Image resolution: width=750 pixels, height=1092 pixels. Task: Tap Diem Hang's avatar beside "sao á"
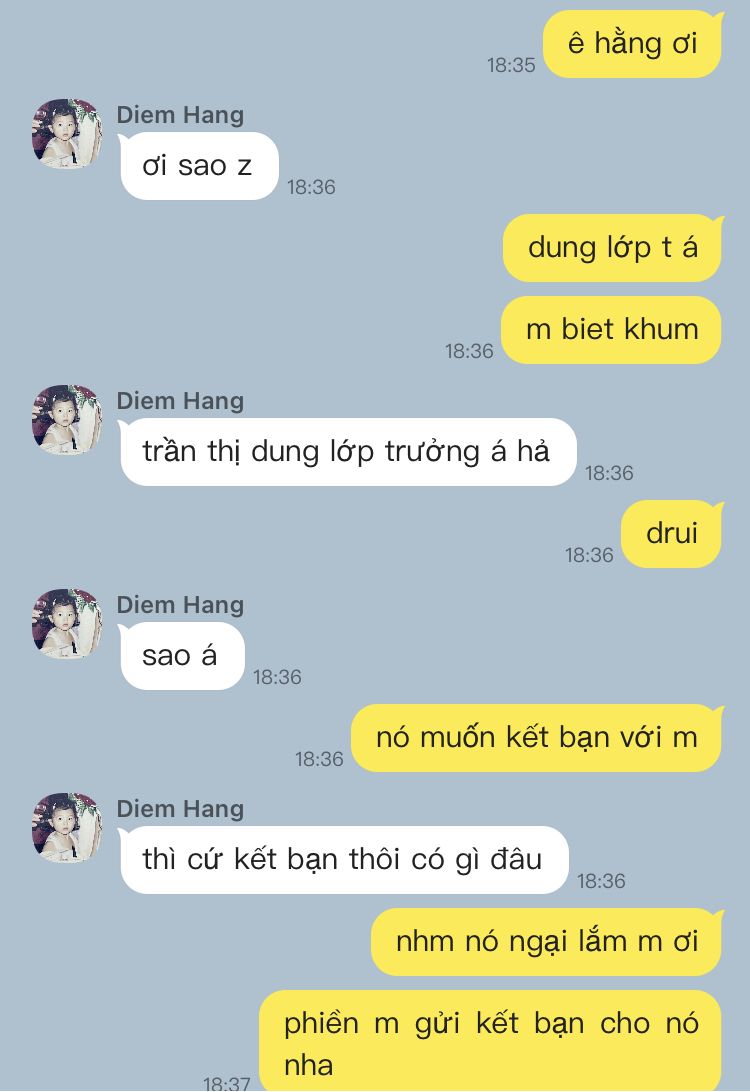pos(67,624)
